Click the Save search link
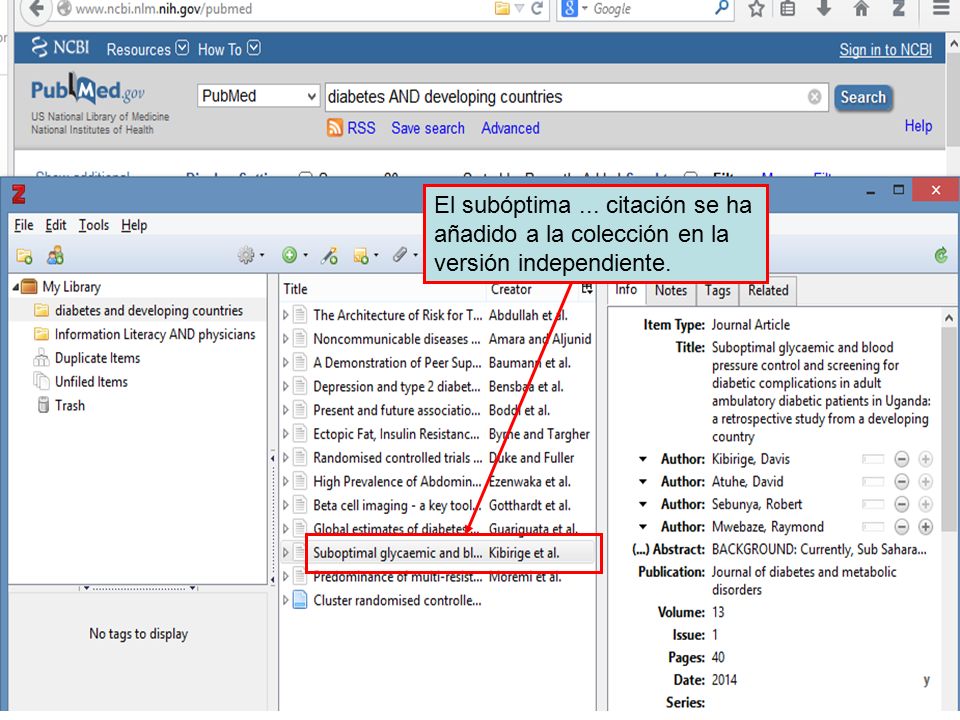The height and width of the screenshot is (720, 960). pos(428,128)
